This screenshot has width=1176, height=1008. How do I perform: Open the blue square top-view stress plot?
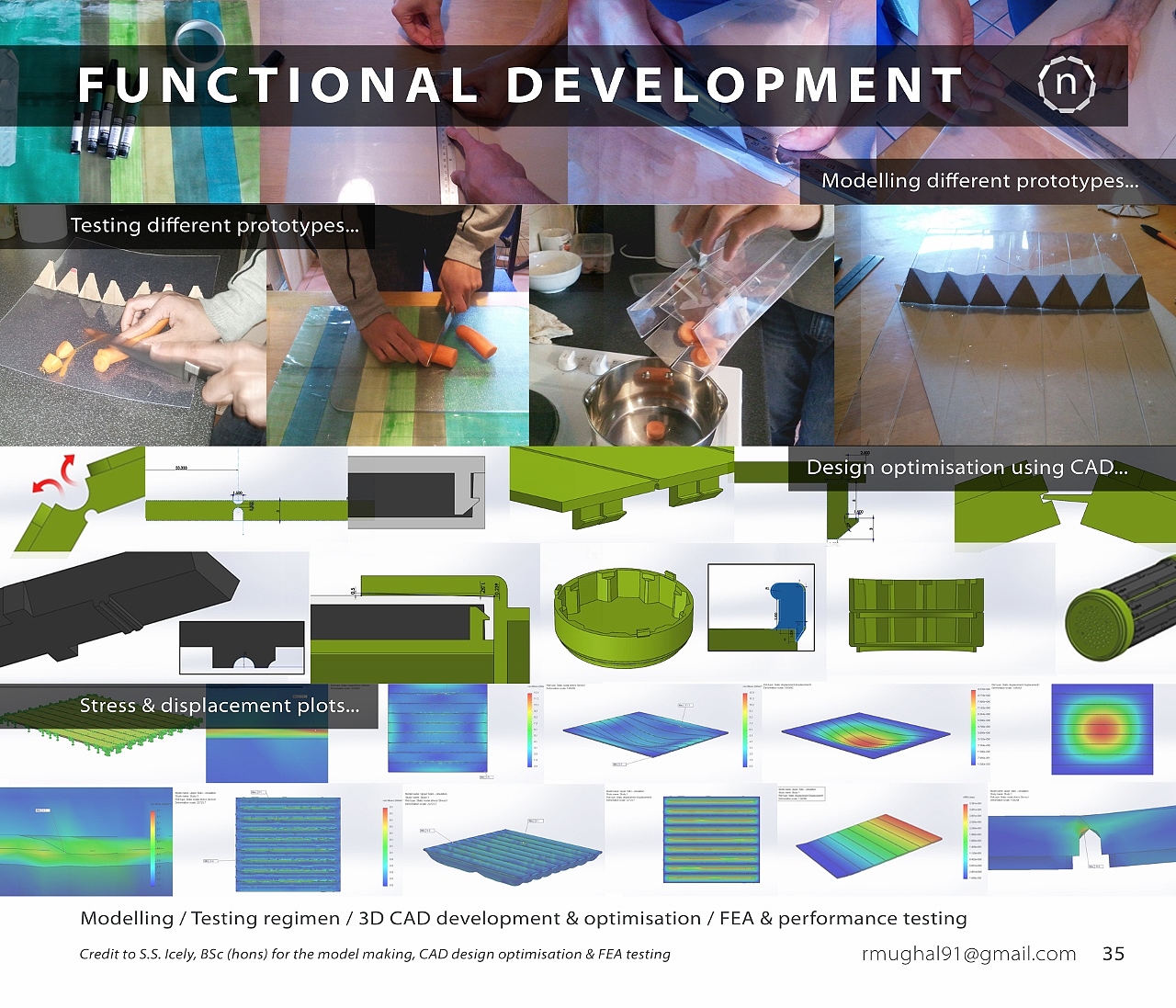(438, 728)
